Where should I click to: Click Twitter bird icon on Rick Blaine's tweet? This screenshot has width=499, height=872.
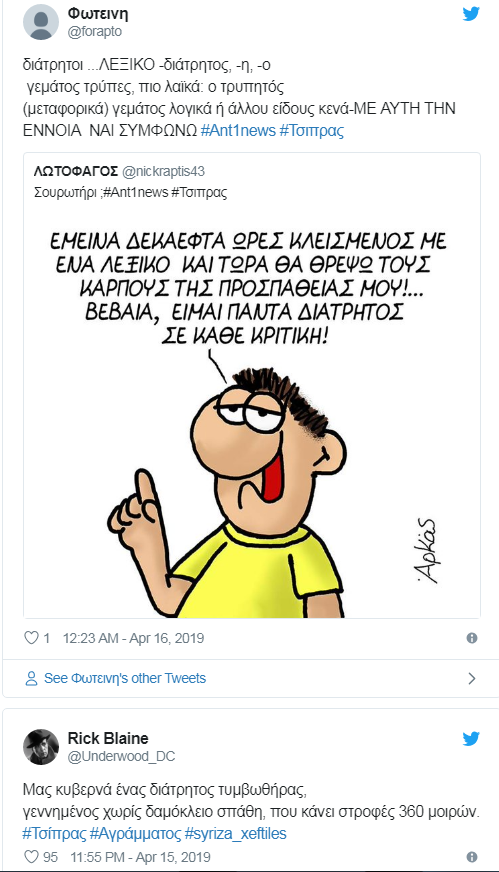coord(471,739)
